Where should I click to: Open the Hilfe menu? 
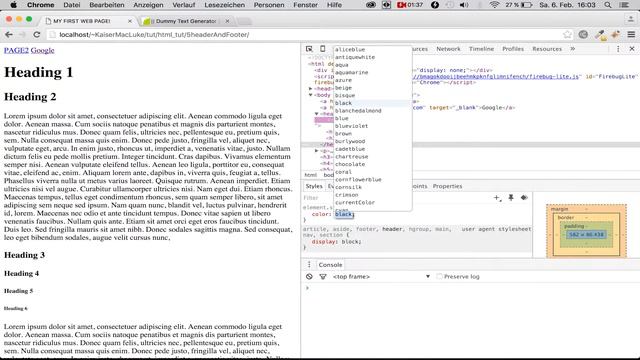(334, 5)
